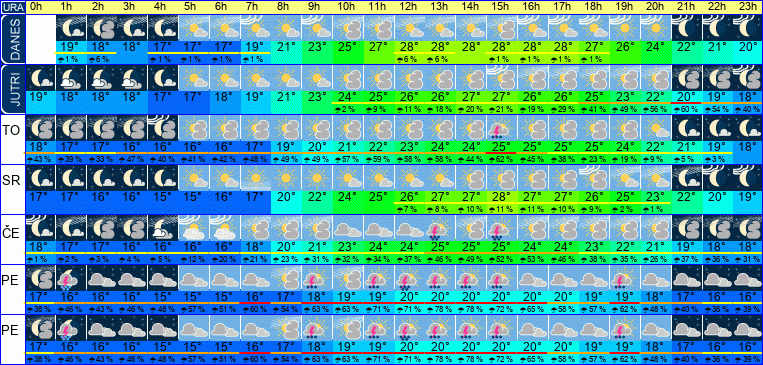Open the DANES day tab
The height and width of the screenshot is (365, 763).
pos(13,39)
